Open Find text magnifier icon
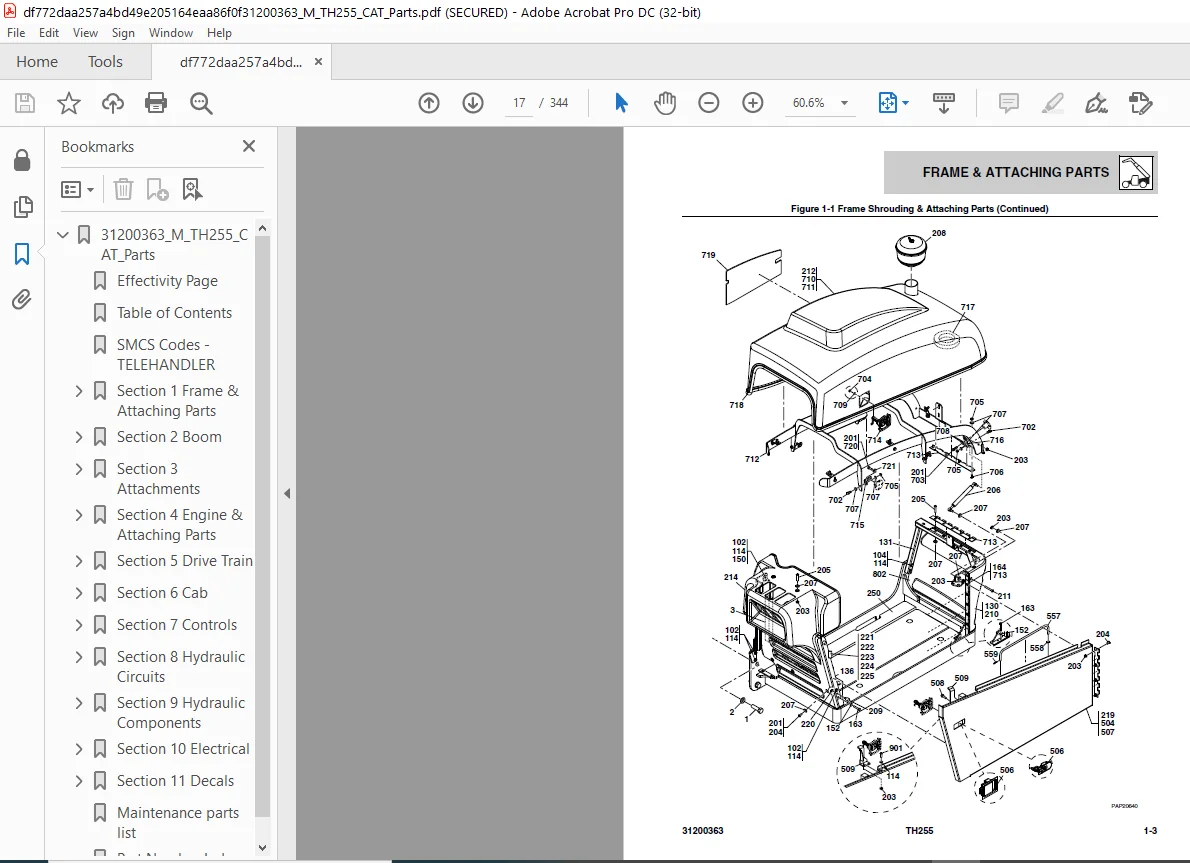1190x863 pixels. pyautogui.click(x=201, y=103)
